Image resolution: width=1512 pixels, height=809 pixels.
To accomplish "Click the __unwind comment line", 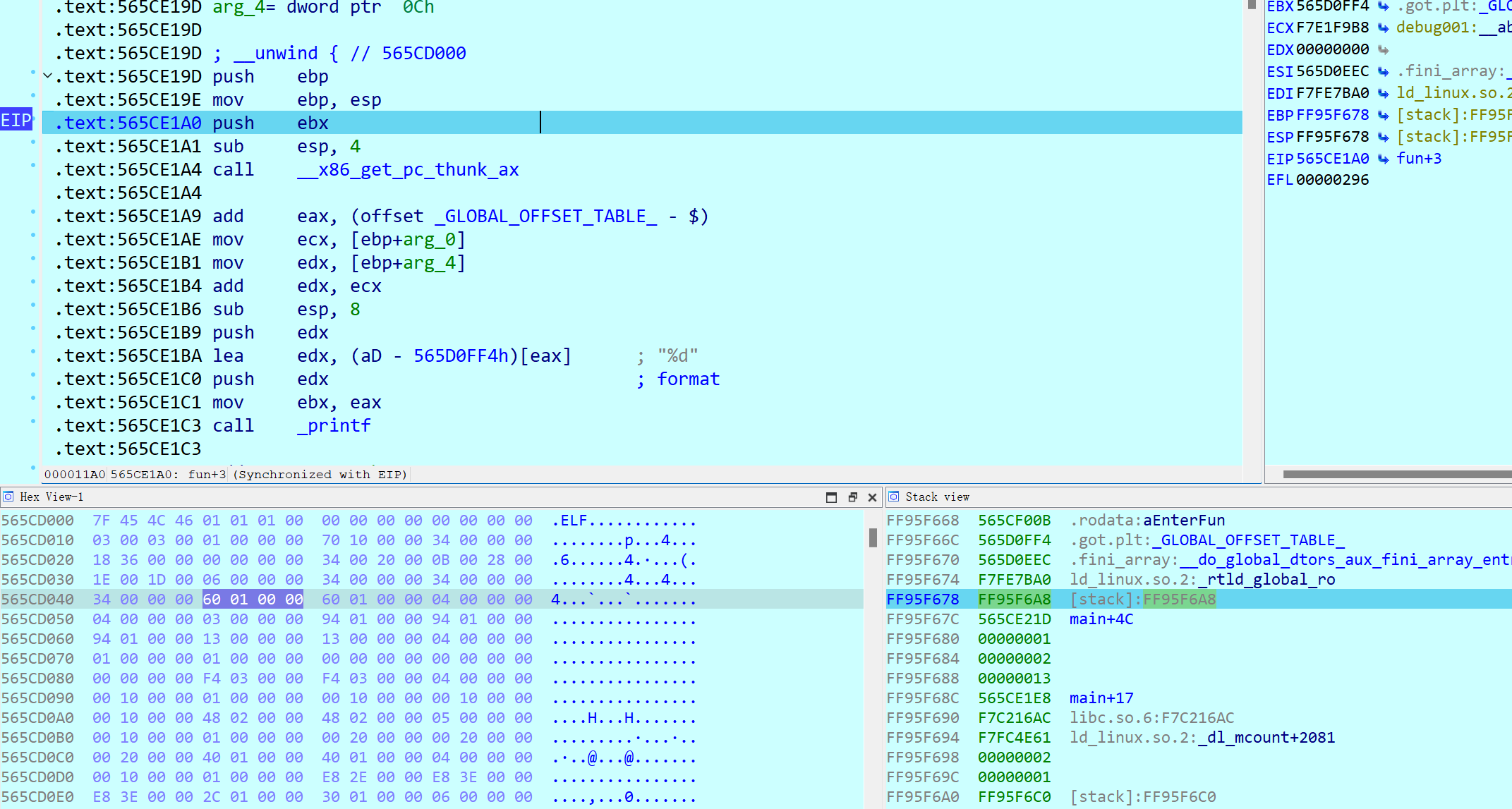I will [339, 54].
